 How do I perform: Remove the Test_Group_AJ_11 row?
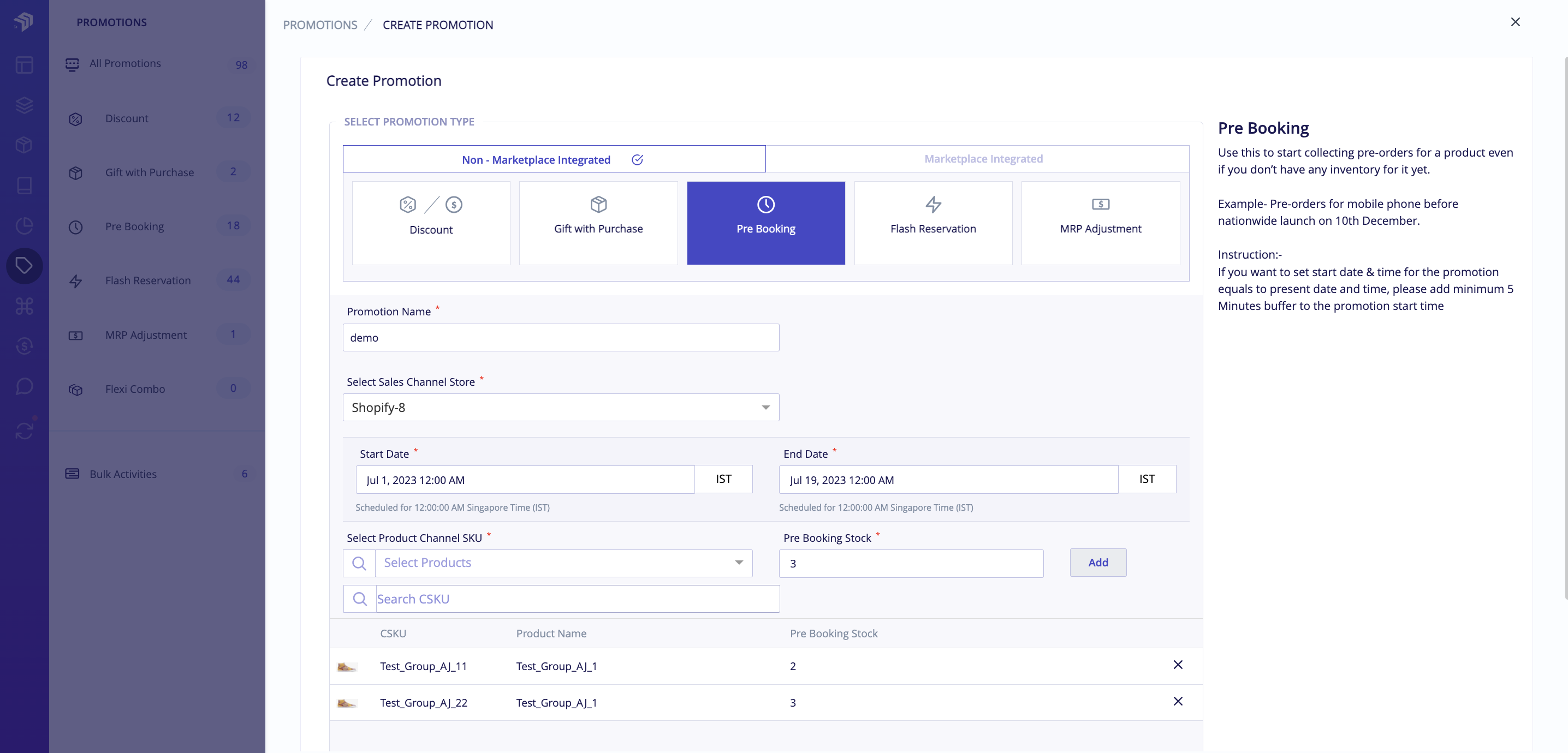1178,665
